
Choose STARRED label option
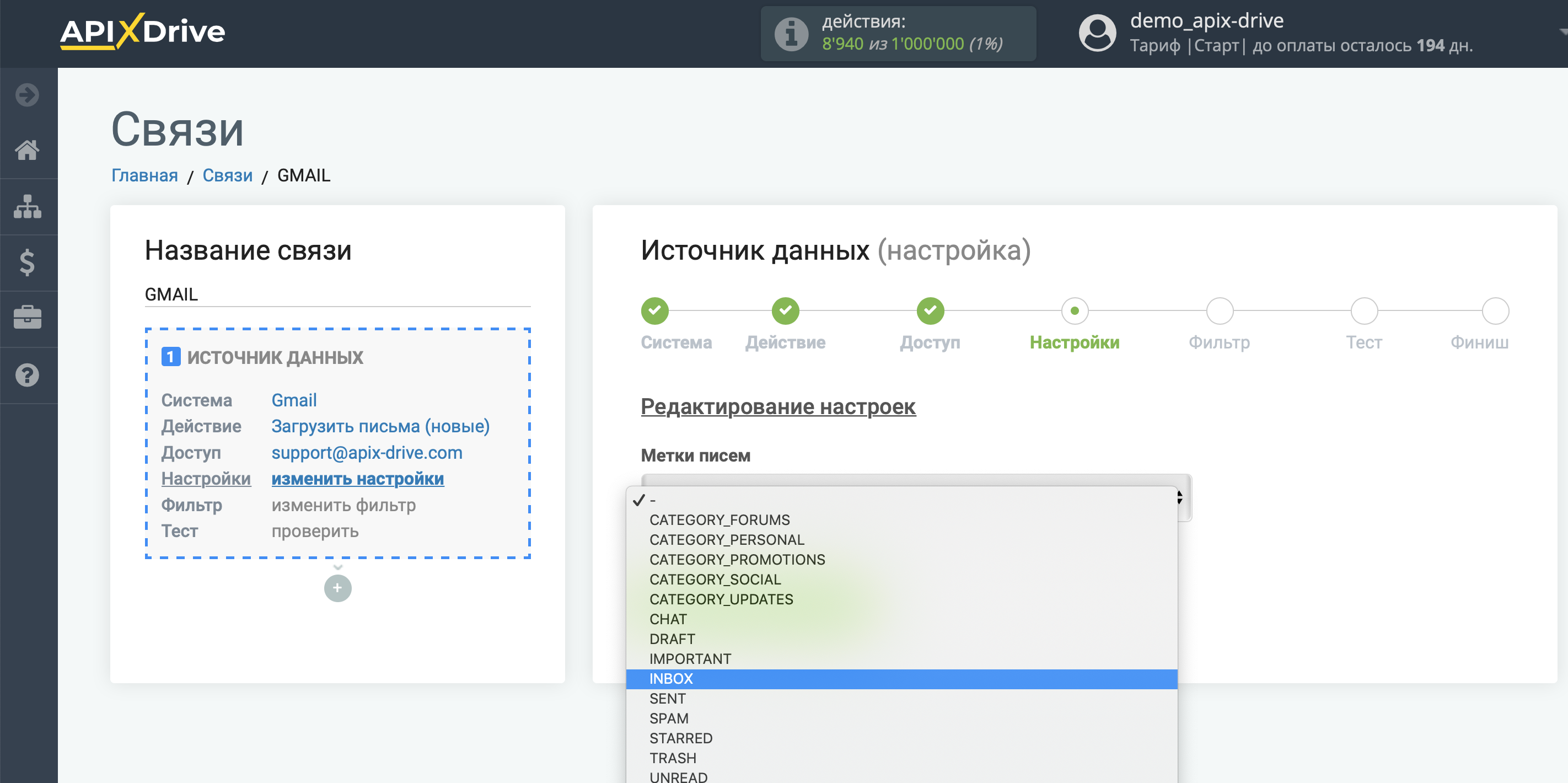point(901,738)
